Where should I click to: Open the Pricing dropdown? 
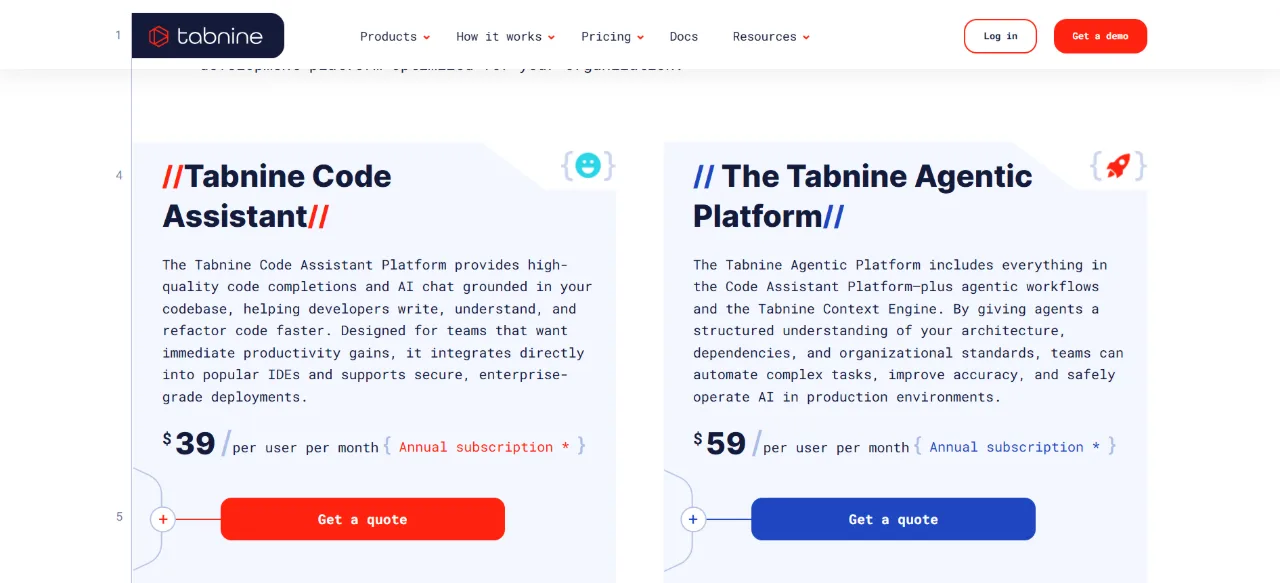[x=613, y=37]
